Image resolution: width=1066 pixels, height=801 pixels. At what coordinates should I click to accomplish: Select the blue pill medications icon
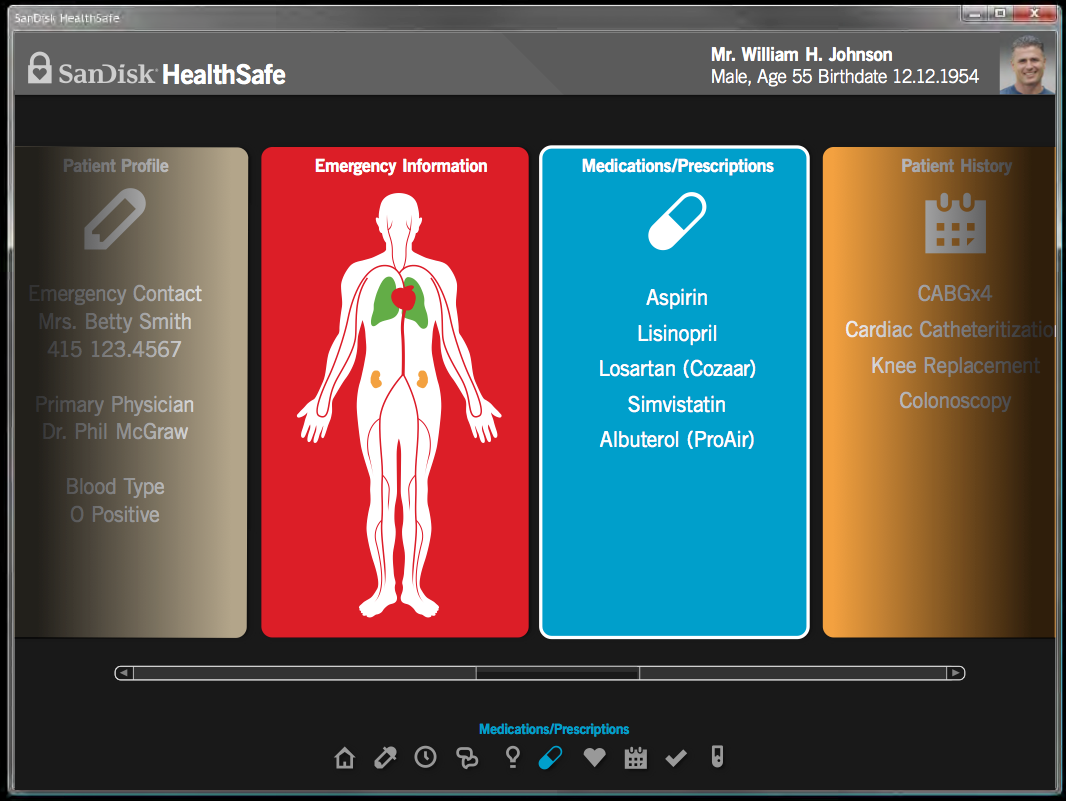pos(550,757)
